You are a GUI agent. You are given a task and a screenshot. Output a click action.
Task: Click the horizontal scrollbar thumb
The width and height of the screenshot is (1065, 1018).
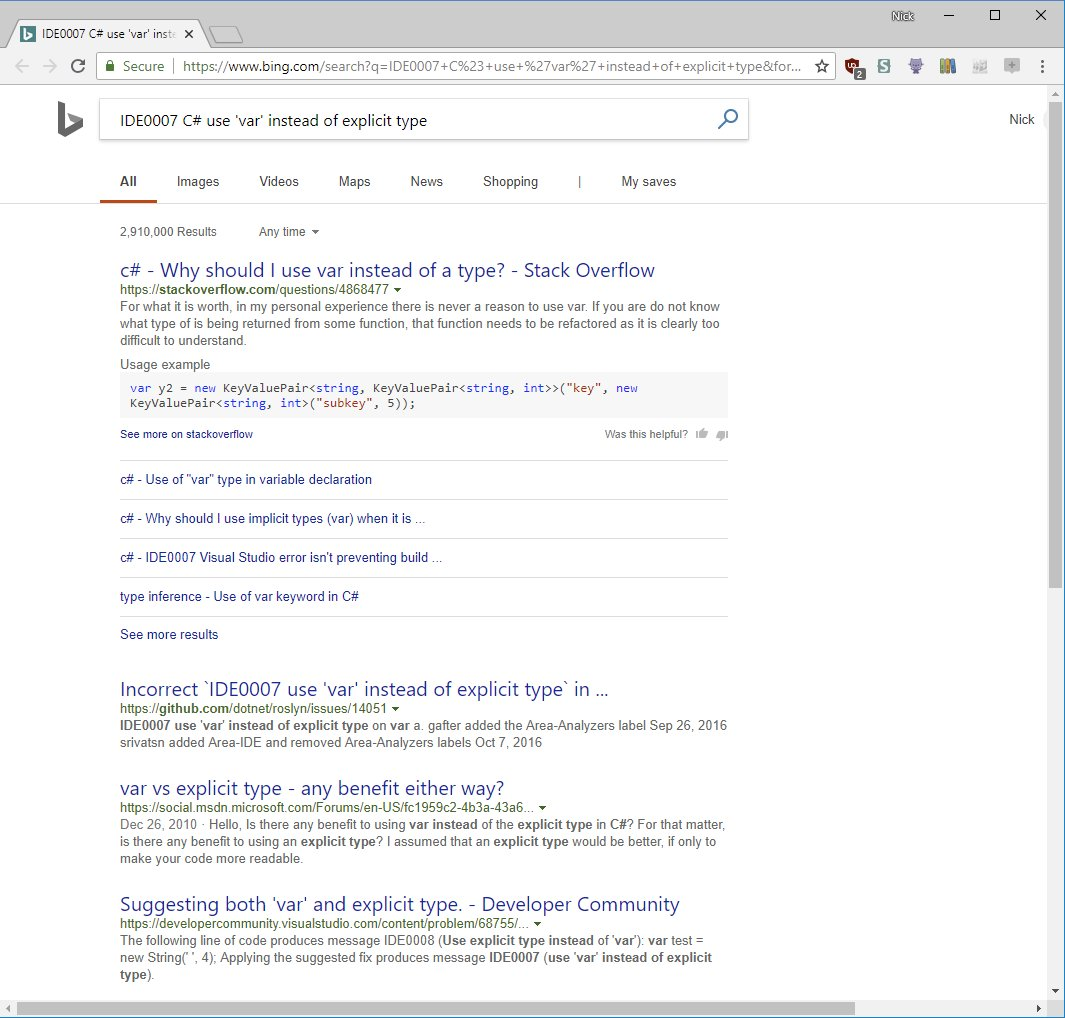coord(435,1008)
